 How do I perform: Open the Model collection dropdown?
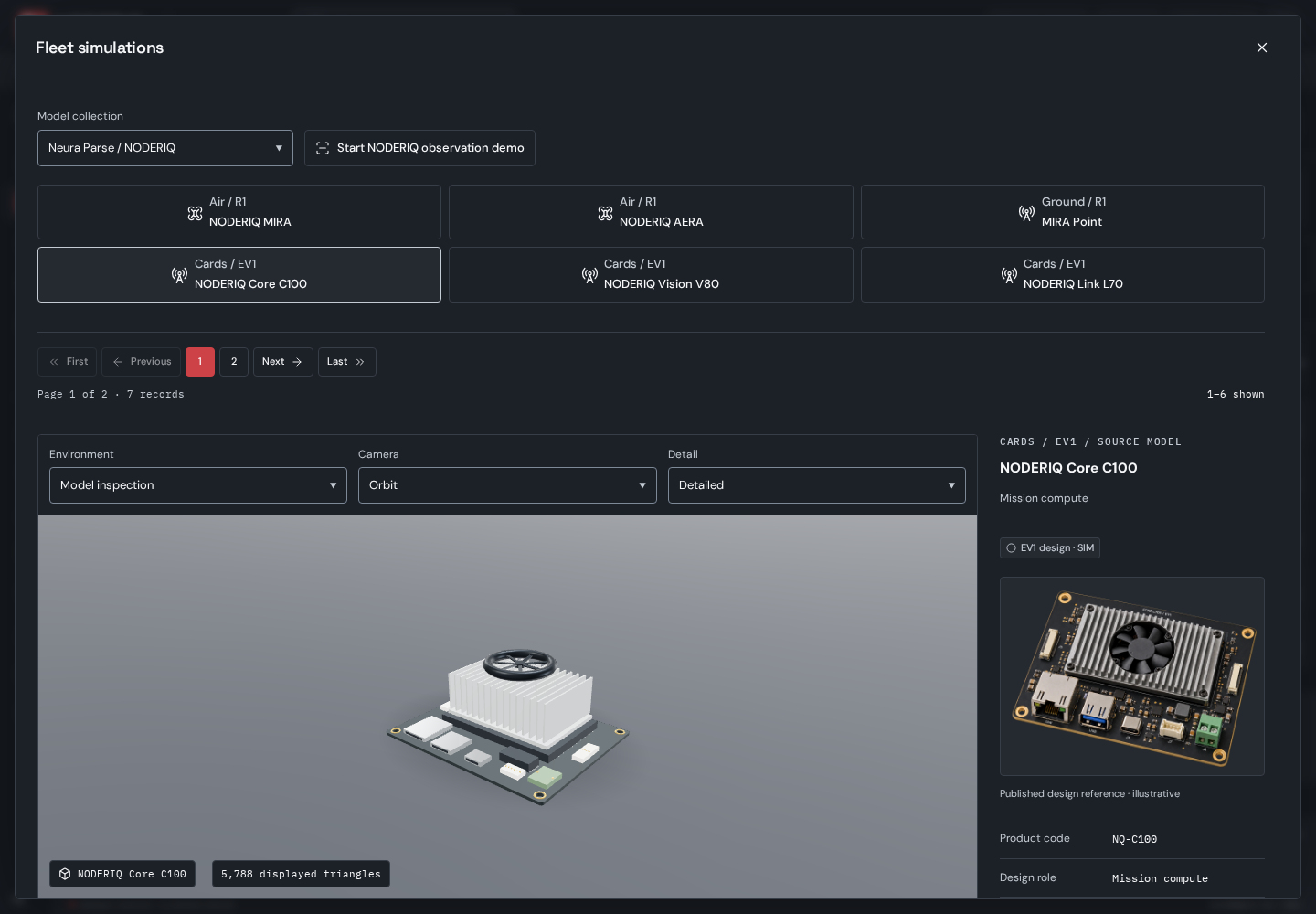tap(165, 148)
